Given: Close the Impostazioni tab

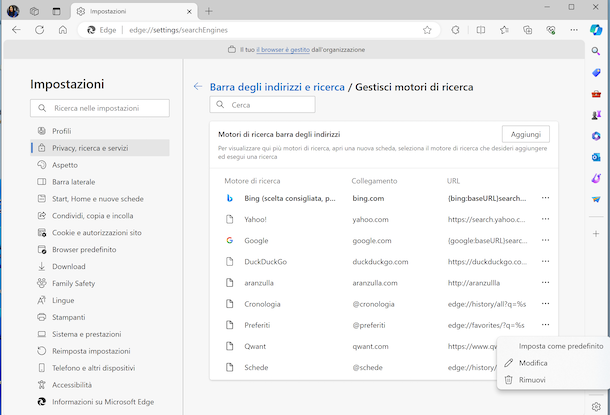Looking at the screenshot, I should (189, 12).
